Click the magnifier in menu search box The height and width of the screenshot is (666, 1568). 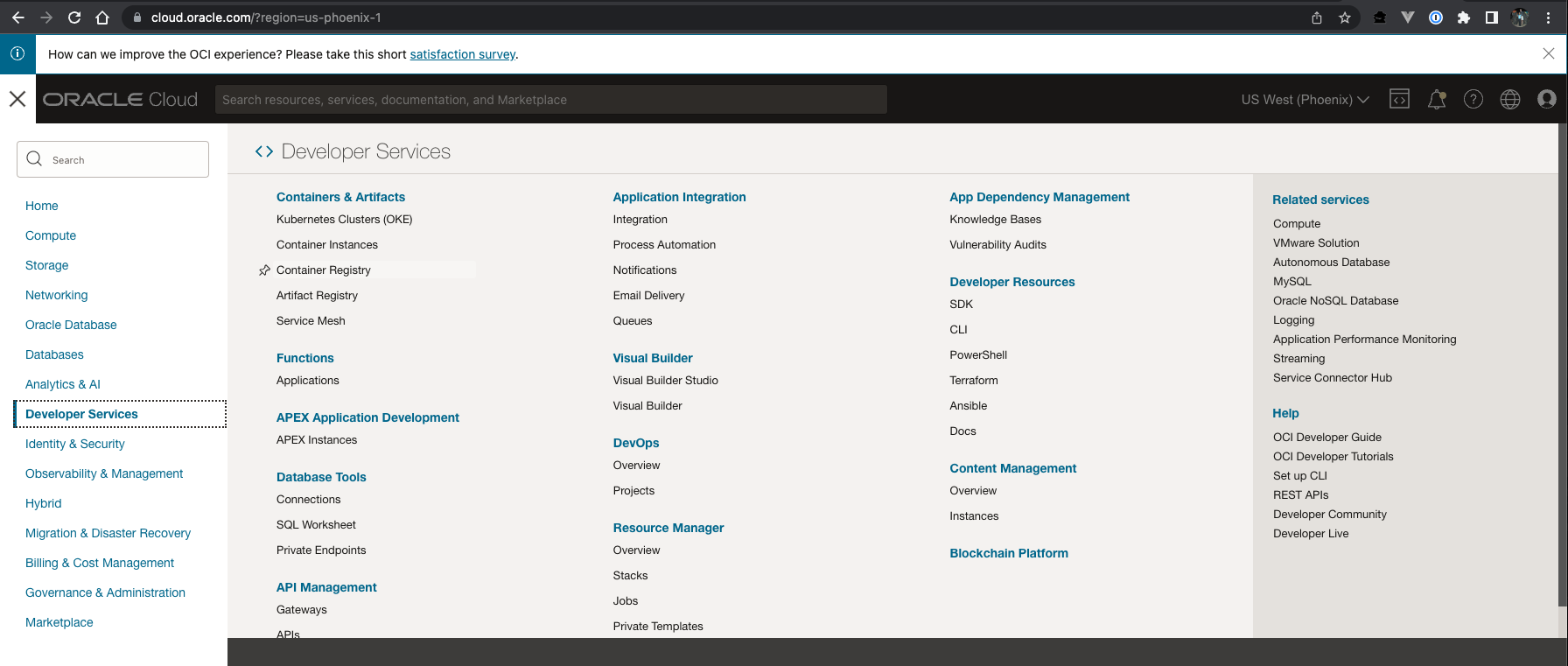34,158
